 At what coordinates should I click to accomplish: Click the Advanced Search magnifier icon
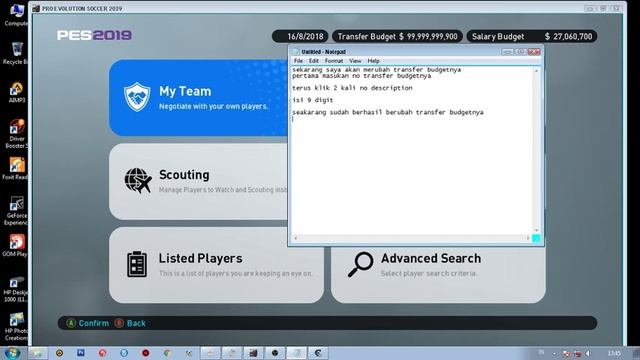click(x=360, y=264)
